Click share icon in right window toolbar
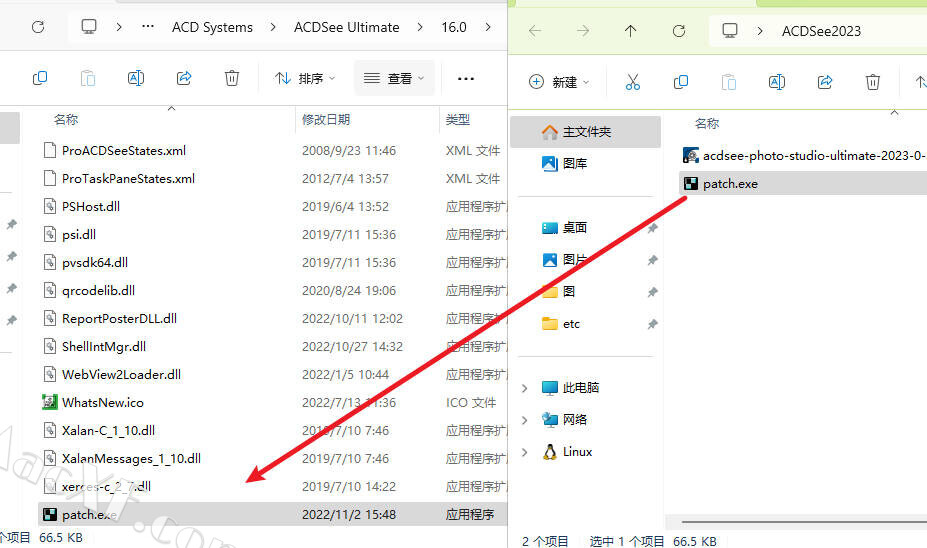 point(825,82)
